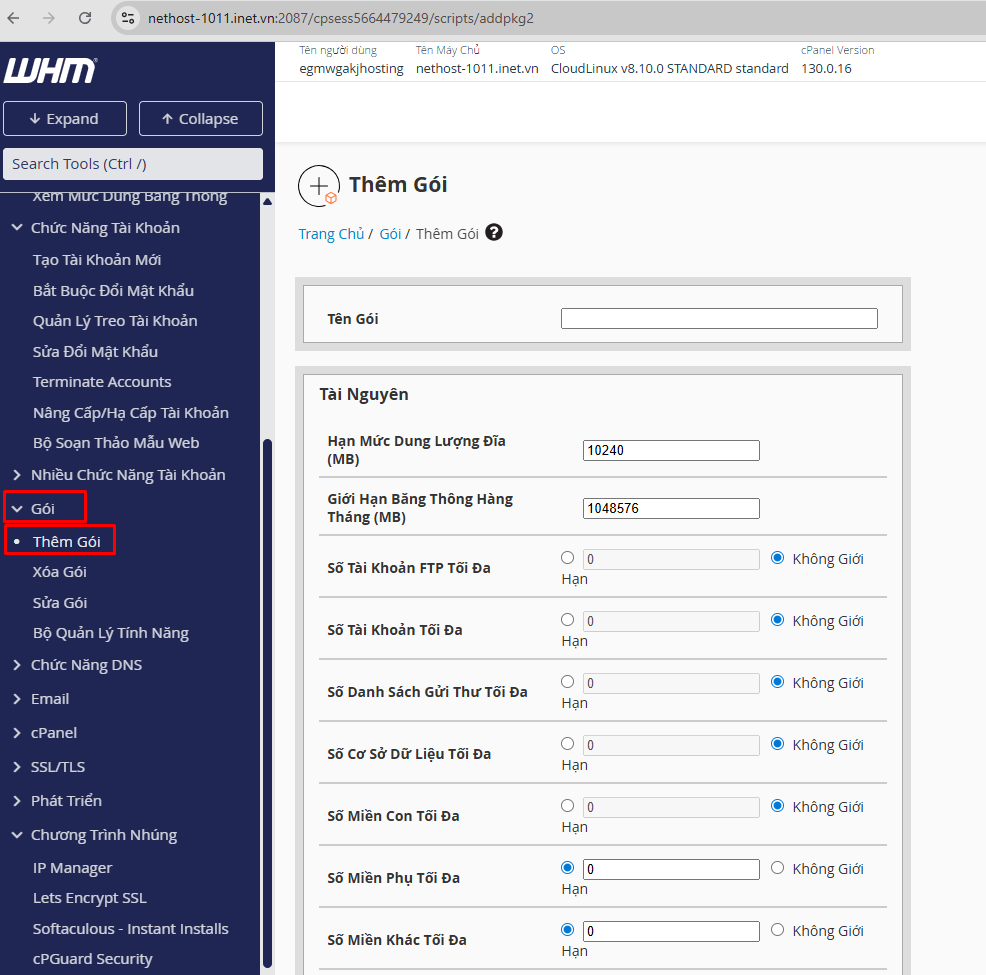
Task: Click sidebar scroll up arrow
Action: click(x=267, y=202)
